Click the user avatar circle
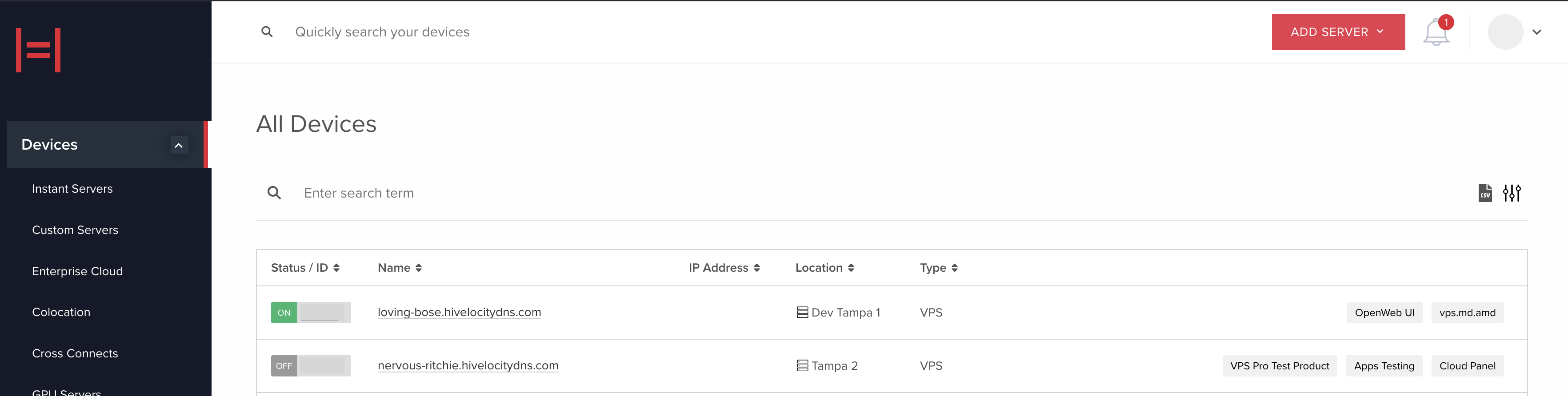This screenshot has height=396, width=1568. click(1505, 32)
